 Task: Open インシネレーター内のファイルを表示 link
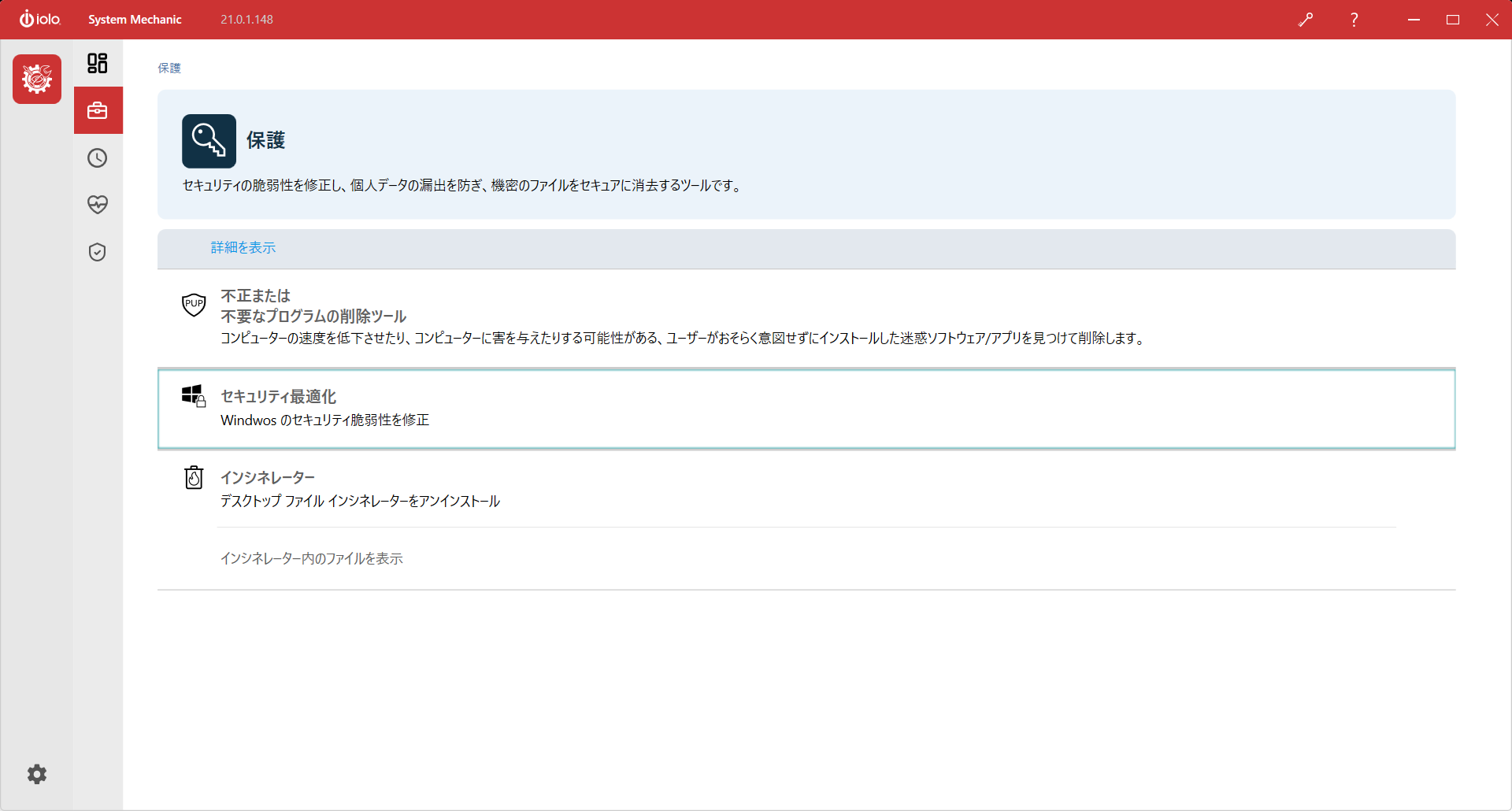311,558
